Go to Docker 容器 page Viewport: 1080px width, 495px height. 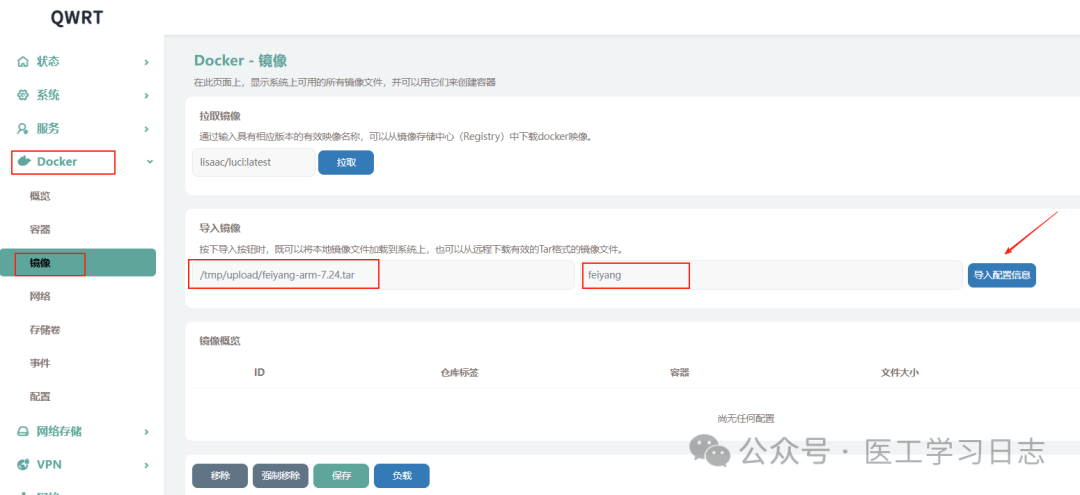[40, 229]
